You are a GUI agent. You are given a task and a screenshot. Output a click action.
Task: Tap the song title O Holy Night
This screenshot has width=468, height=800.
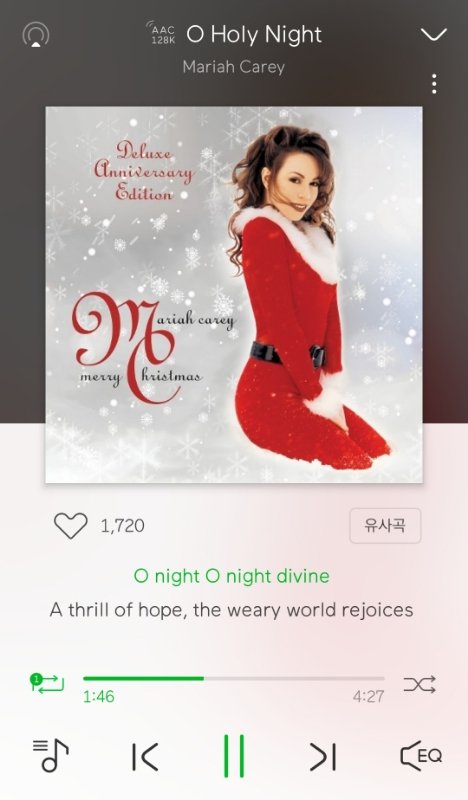[254, 35]
